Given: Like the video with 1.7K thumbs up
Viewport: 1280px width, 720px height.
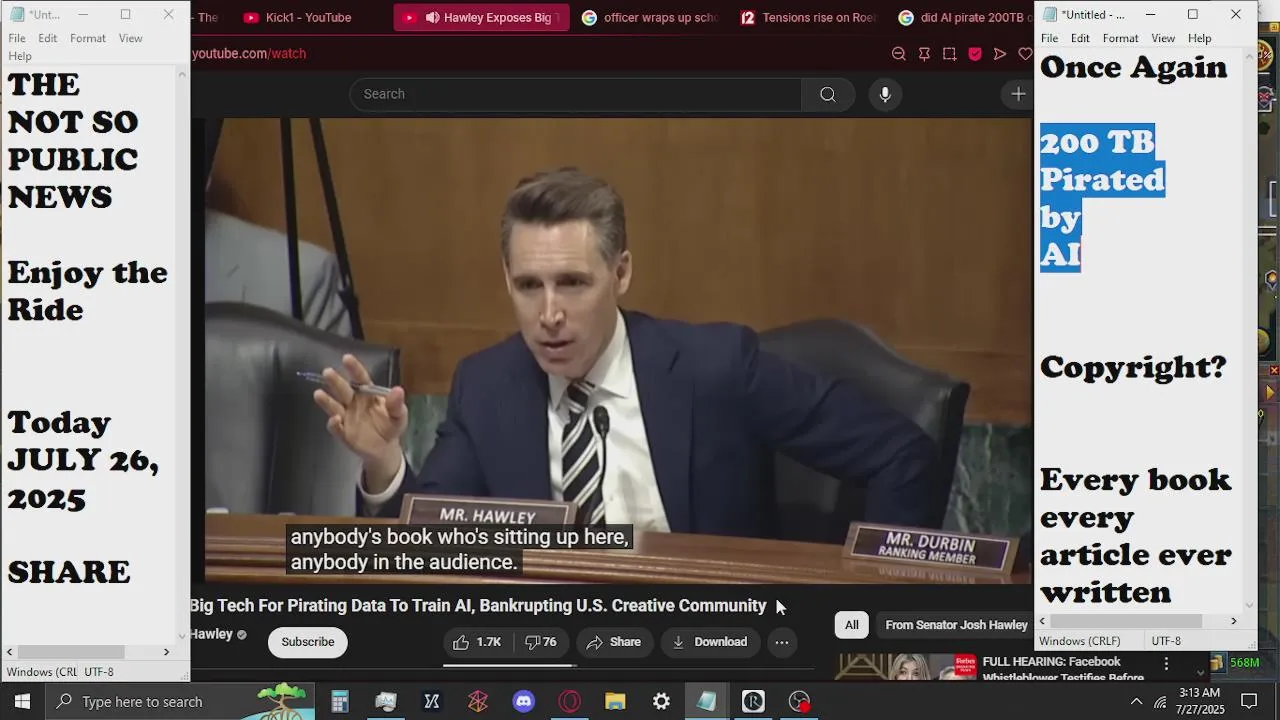Looking at the screenshot, I should [477, 642].
